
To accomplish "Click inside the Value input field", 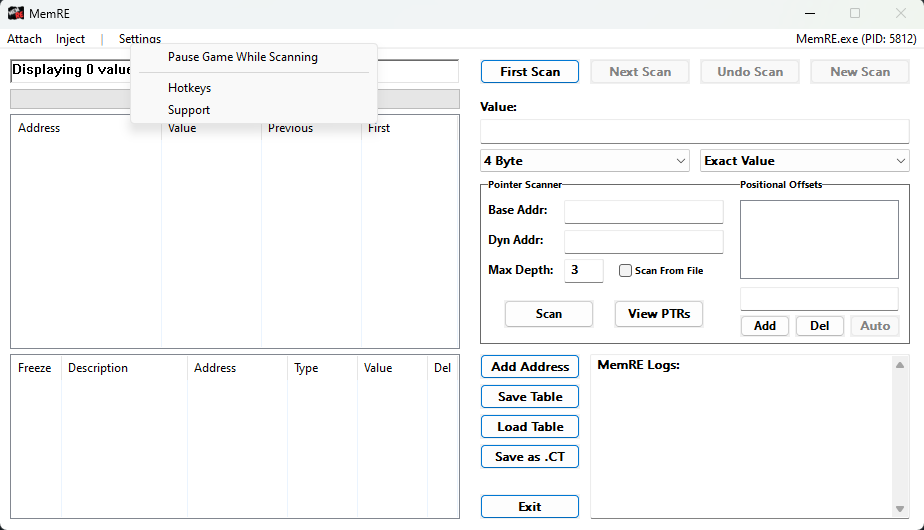I will coord(694,131).
